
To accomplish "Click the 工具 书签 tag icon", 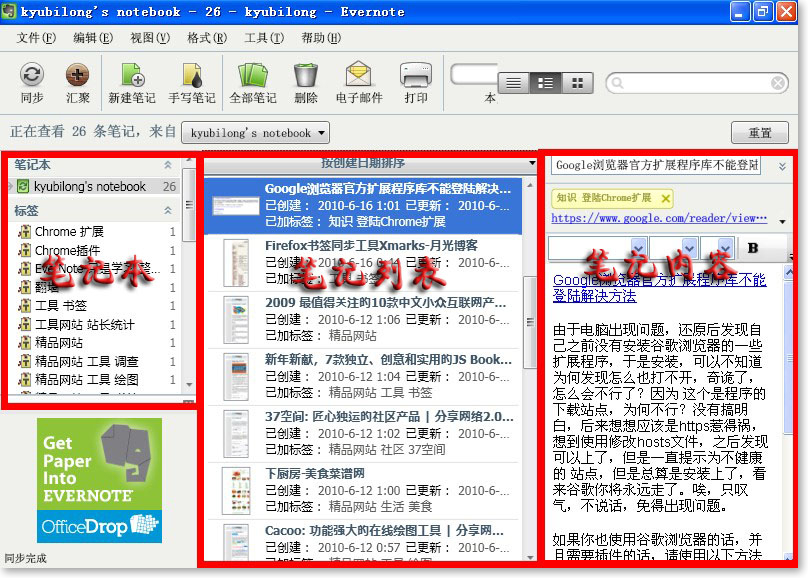I will pos(24,306).
